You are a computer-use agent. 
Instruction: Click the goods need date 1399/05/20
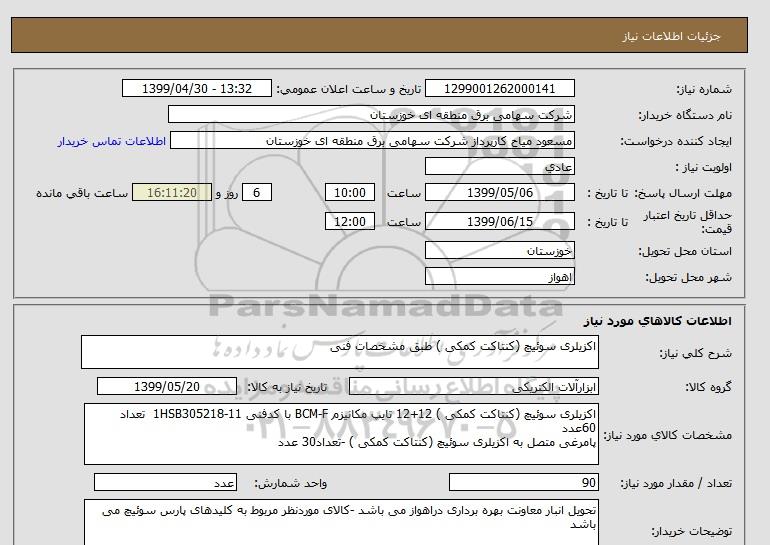pos(167,386)
